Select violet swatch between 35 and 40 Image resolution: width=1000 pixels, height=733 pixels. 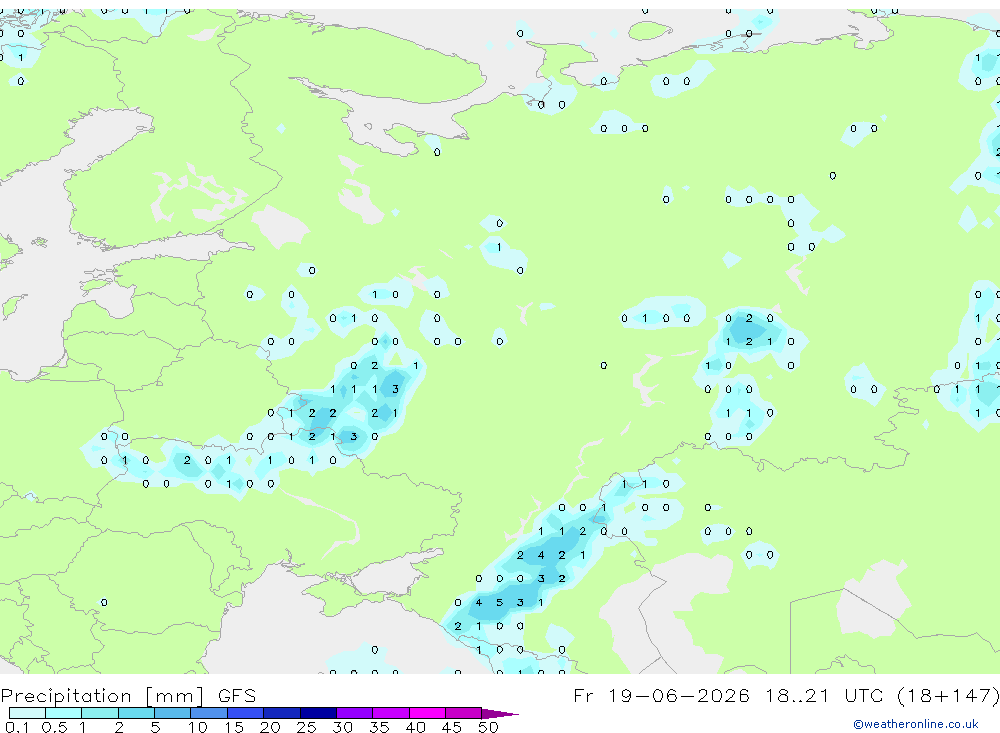tap(391, 713)
